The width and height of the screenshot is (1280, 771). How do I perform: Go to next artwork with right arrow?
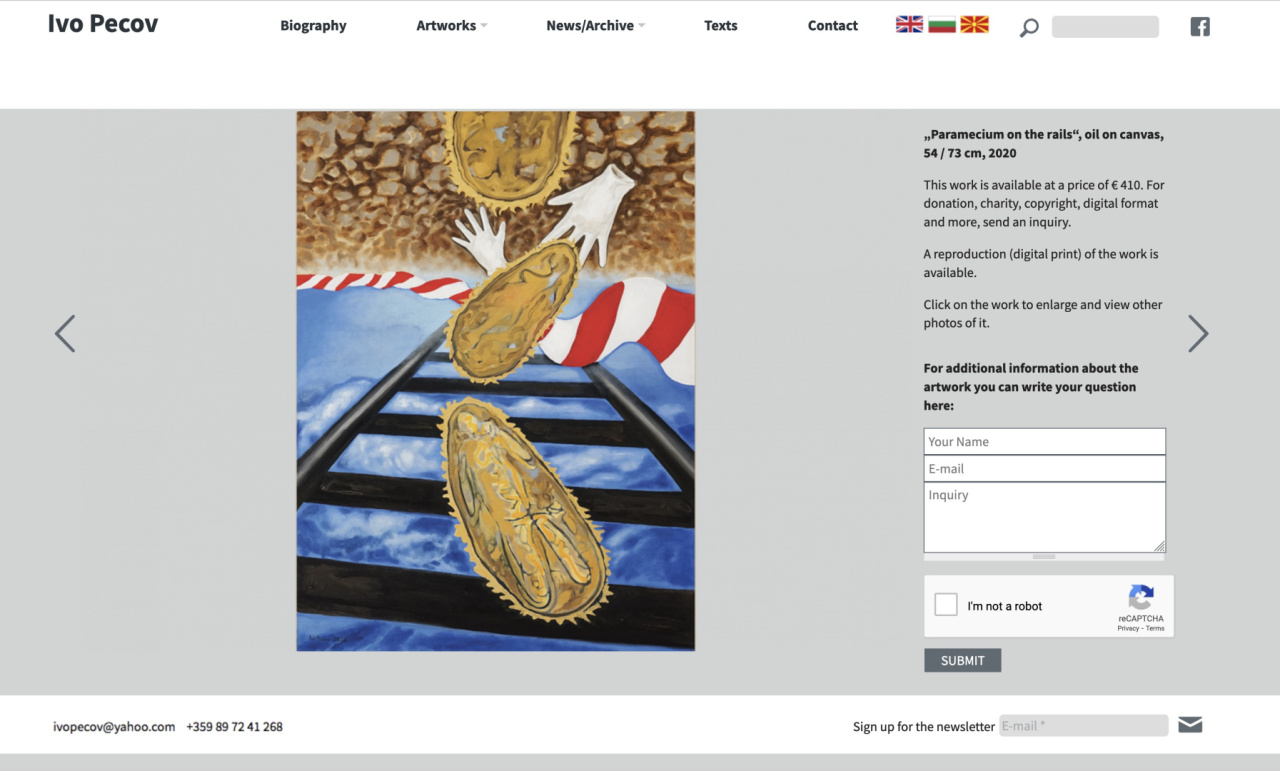tap(1198, 334)
